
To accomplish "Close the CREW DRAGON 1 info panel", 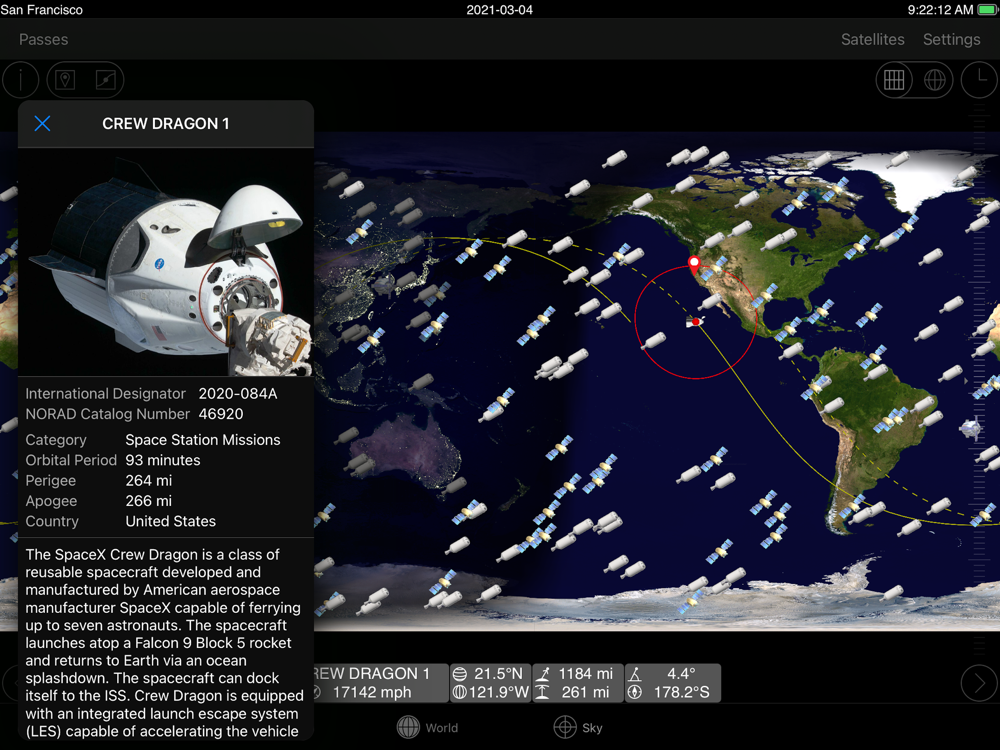I will (x=42, y=124).
